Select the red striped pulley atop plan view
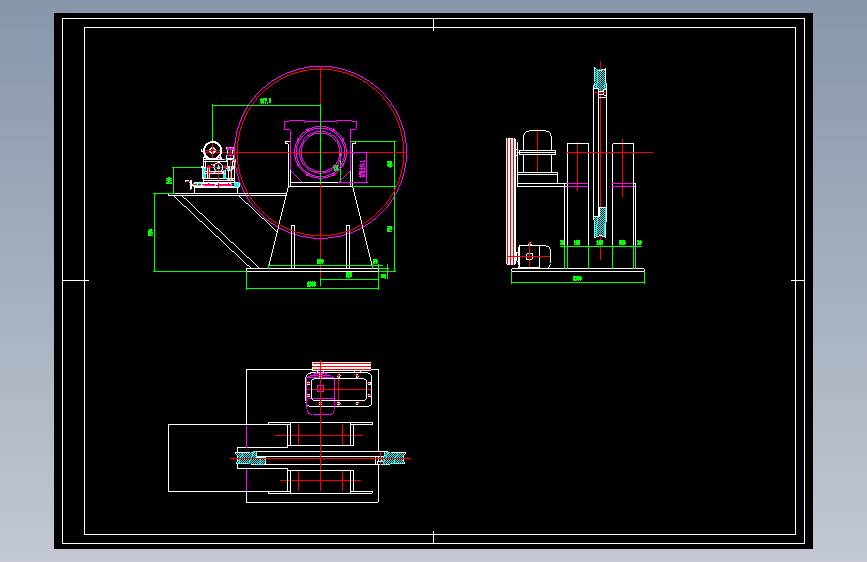The height and width of the screenshot is (562, 867). [342, 366]
